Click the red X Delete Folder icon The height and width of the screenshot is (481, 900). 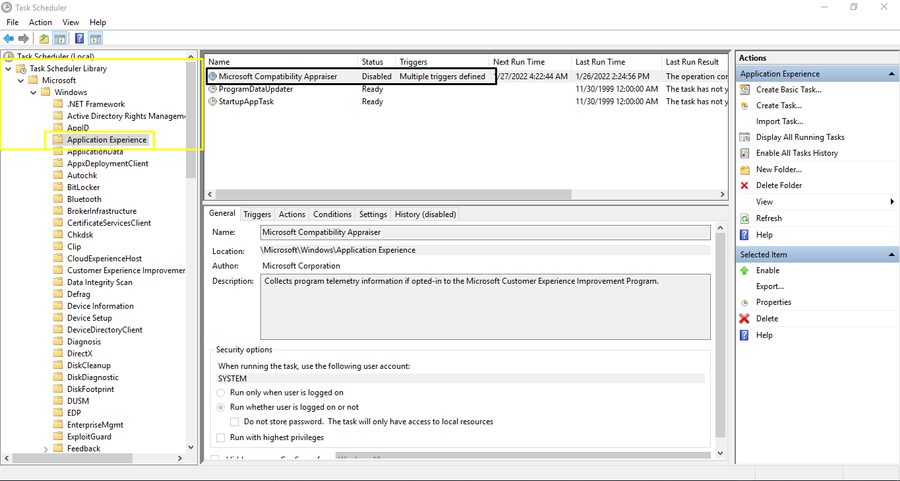(744, 185)
